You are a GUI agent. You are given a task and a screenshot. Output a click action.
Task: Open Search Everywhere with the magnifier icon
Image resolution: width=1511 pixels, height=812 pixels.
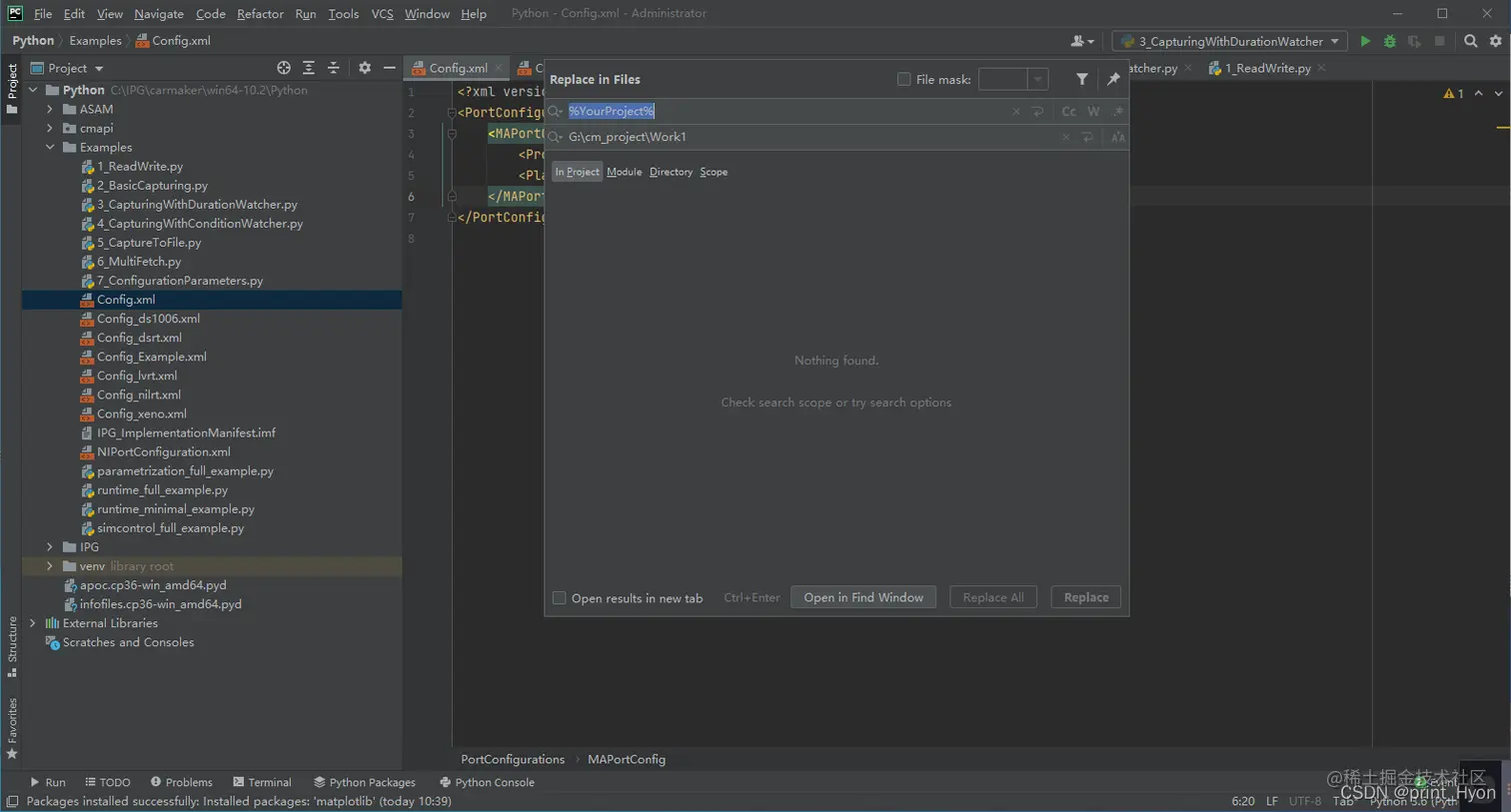[1471, 41]
